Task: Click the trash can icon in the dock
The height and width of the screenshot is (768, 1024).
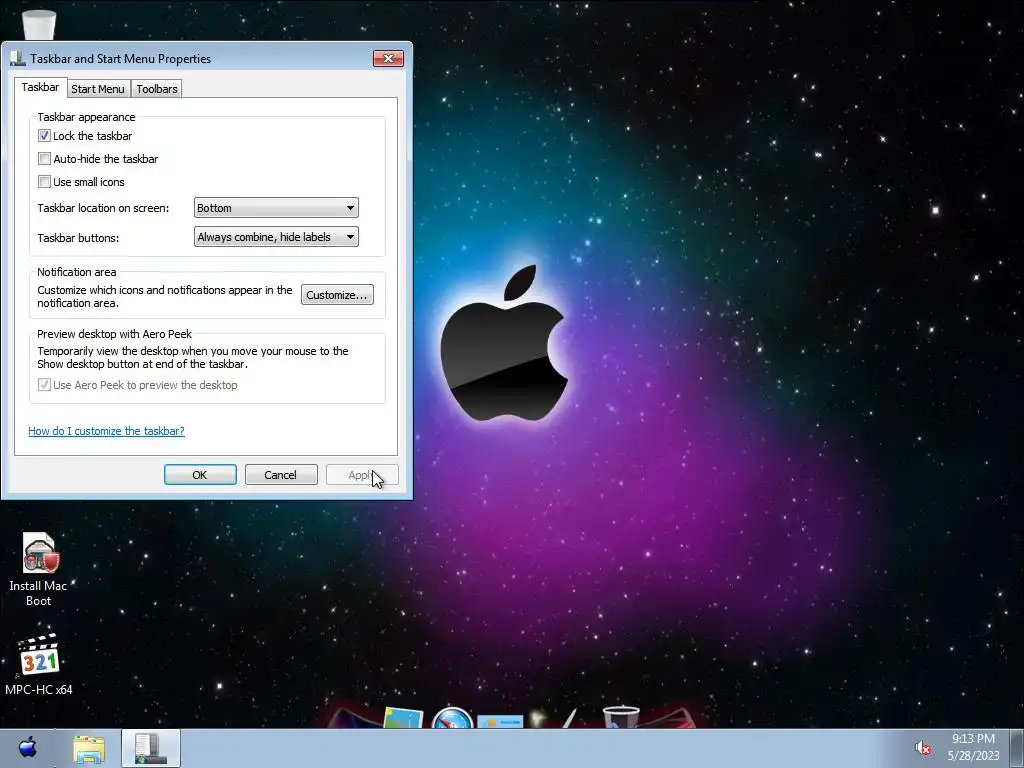Action: click(x=621, y=717)
